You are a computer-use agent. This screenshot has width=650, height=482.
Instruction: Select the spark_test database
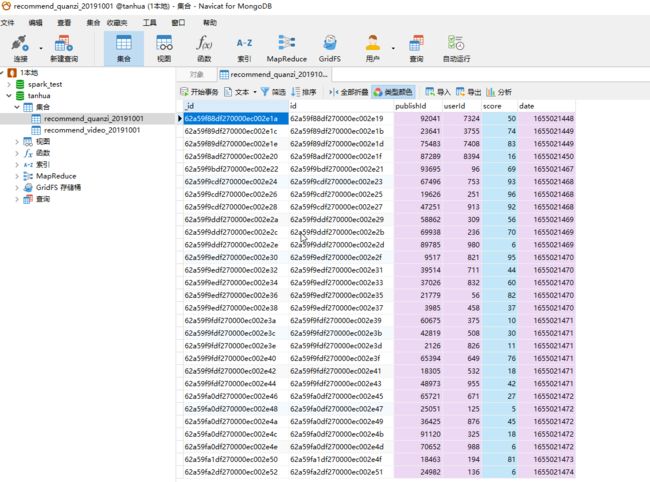[x=45, y=84]
